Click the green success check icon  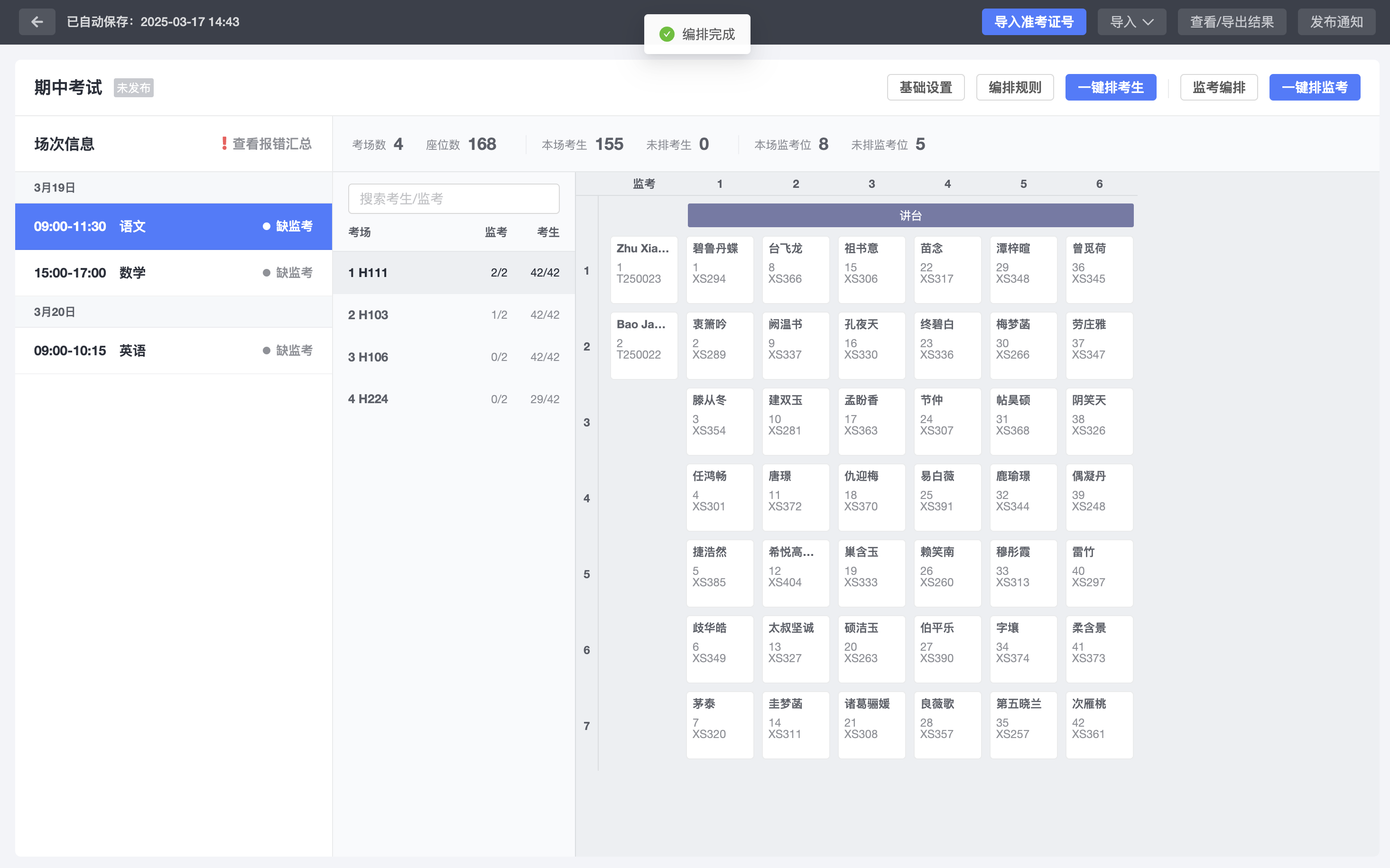coord(667,35)
